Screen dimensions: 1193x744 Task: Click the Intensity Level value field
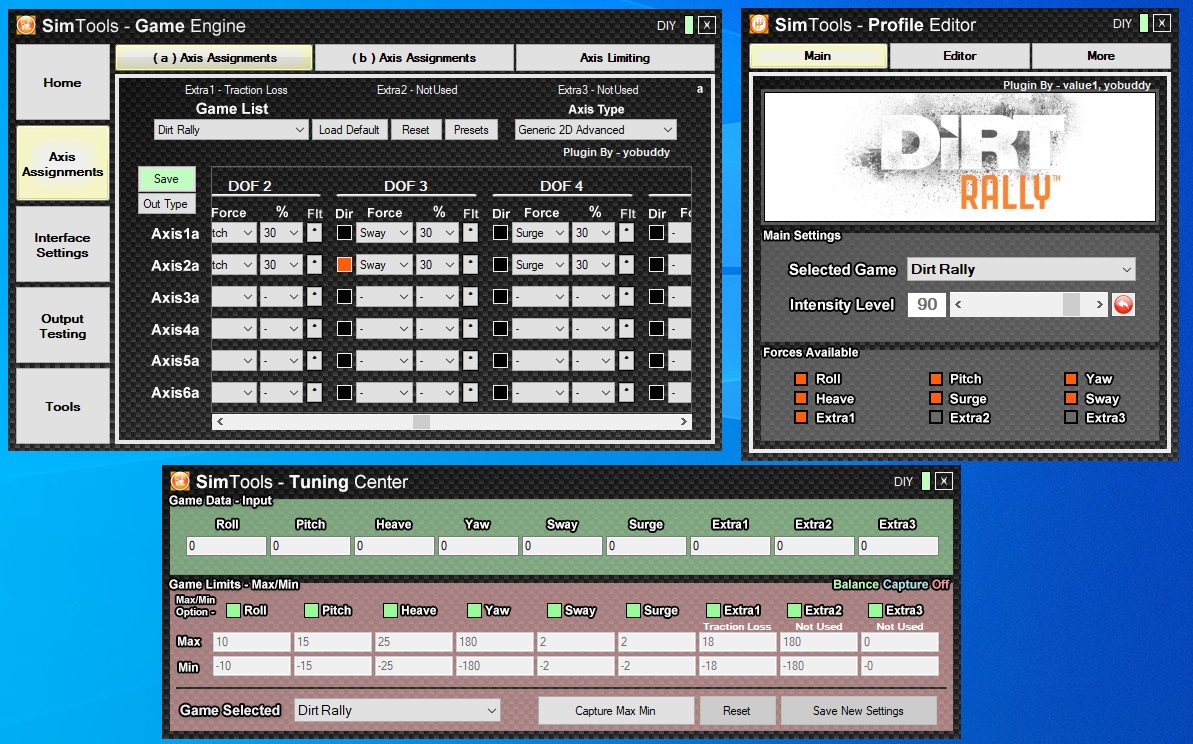pyautogui.click(x=927, y=304)
